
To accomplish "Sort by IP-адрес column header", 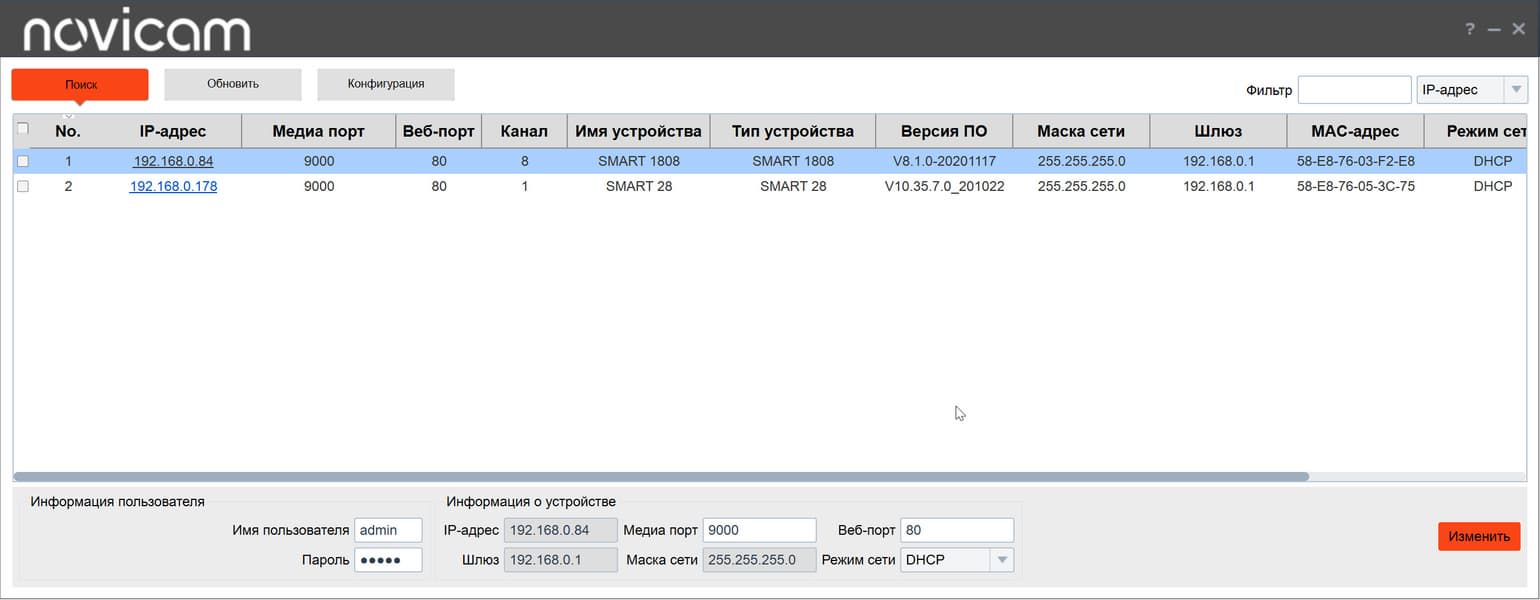I will pyautogui.click(x=173, y=131).
